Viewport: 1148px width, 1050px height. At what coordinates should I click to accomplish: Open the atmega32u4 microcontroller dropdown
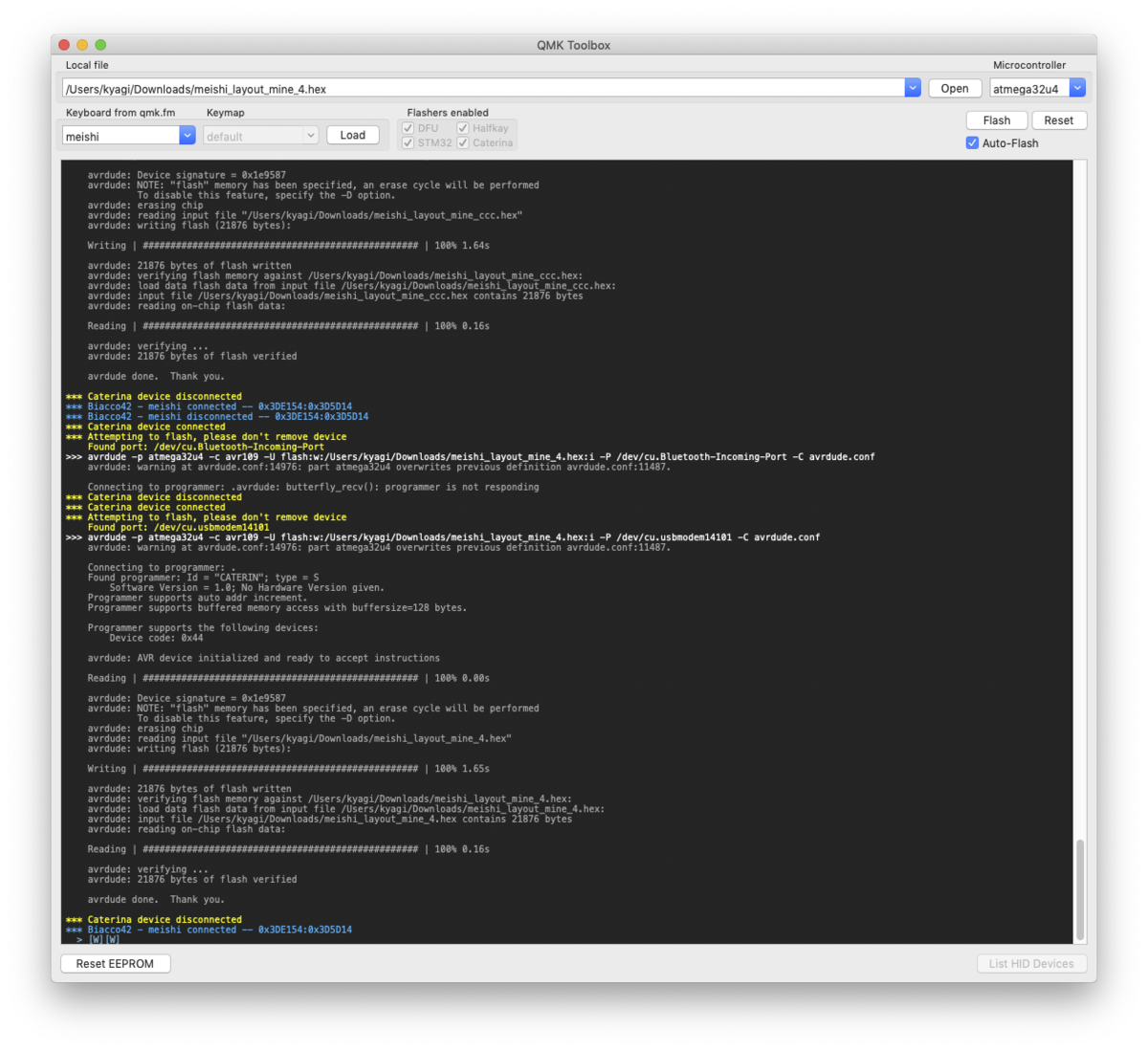point(1077,88)
